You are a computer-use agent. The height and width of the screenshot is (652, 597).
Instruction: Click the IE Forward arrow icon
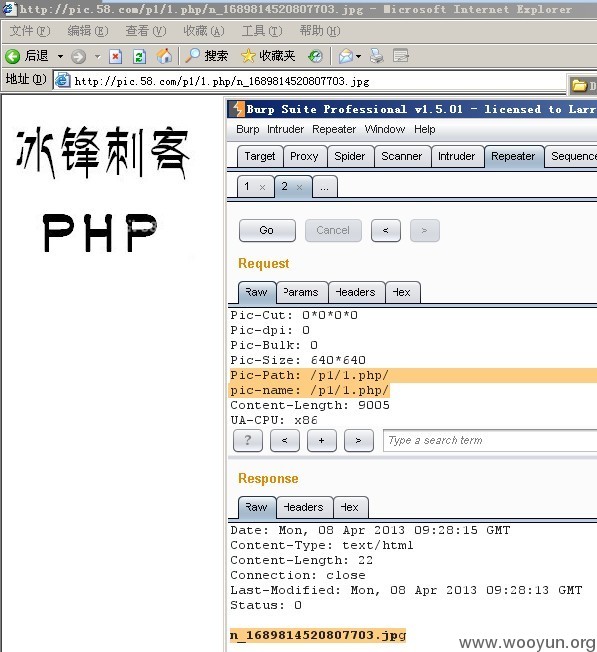[78, 56]
